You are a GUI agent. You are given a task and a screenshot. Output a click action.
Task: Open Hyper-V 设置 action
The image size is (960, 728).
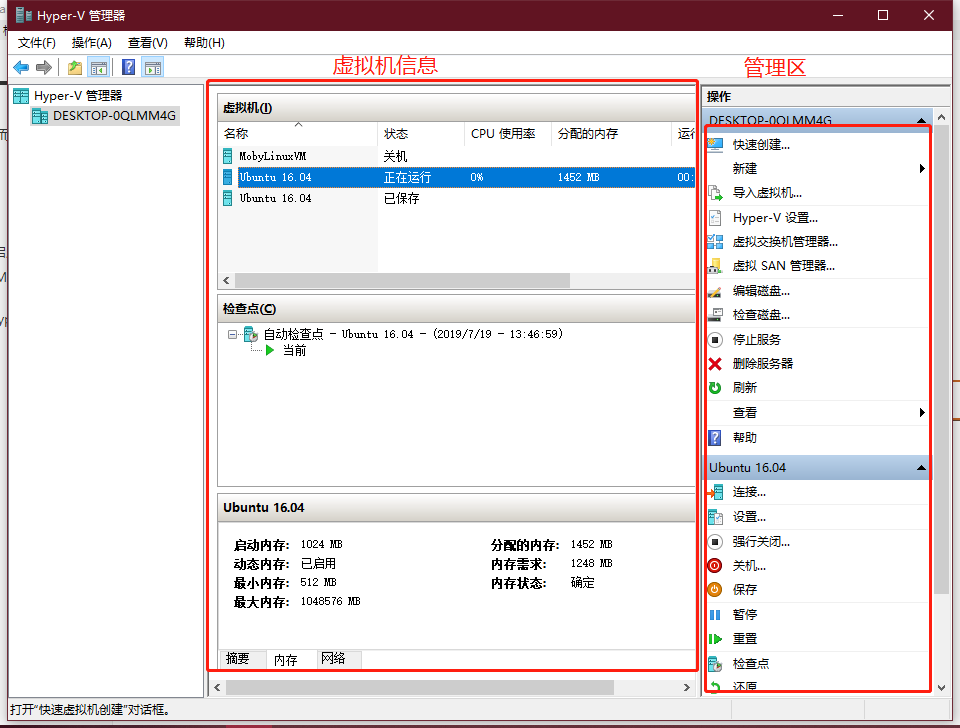(x=774, y=218)
